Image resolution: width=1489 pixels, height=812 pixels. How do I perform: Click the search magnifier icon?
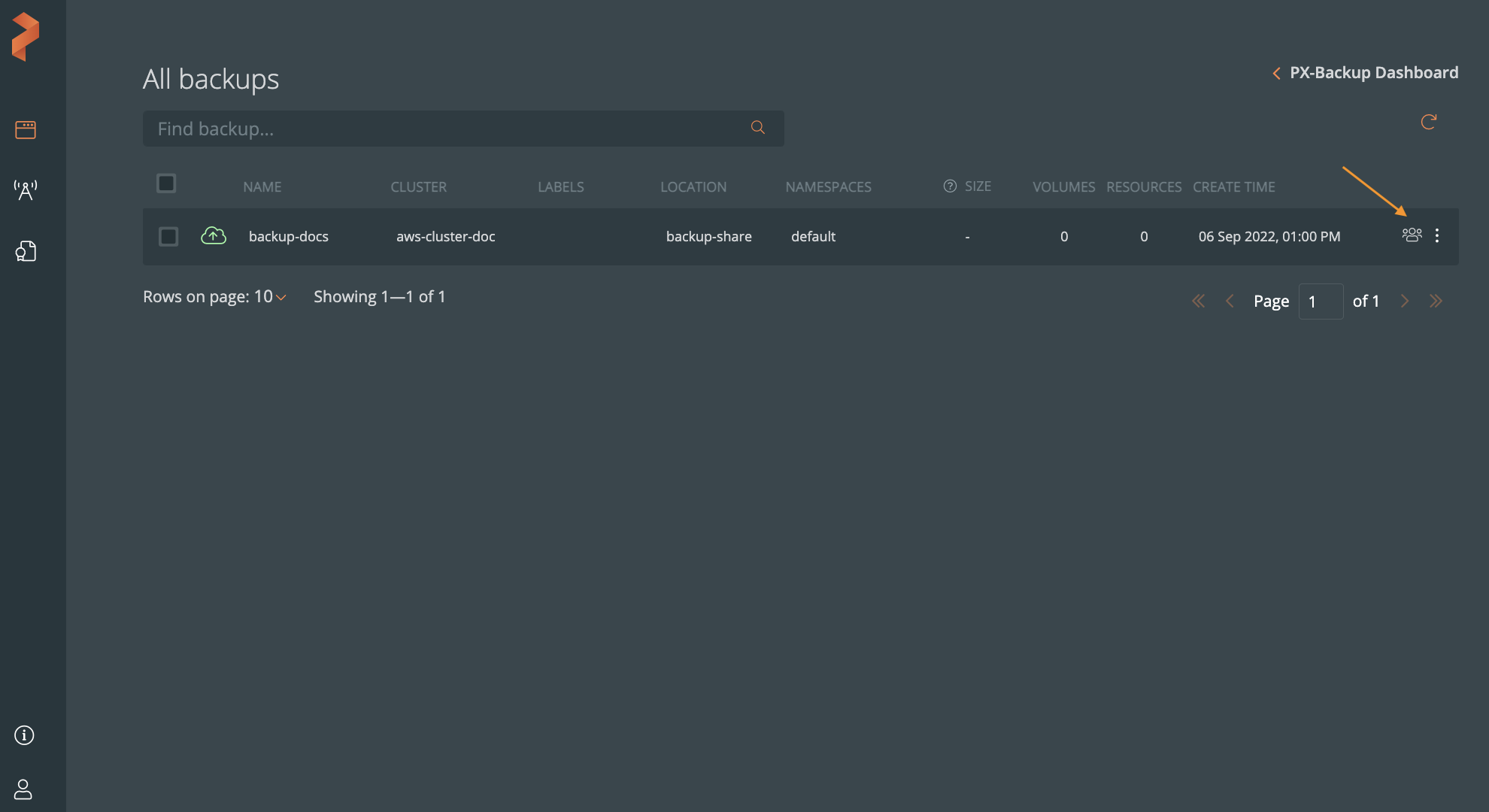[x=758, y=128]
